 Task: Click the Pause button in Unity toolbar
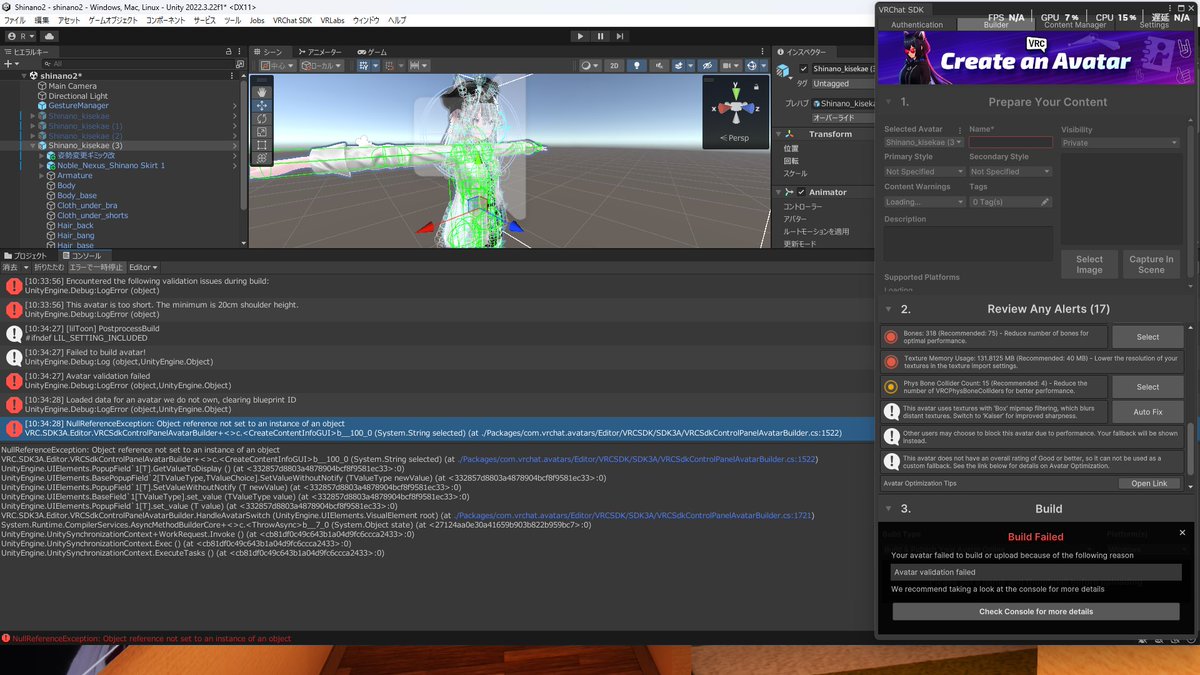tap(601, 36)
